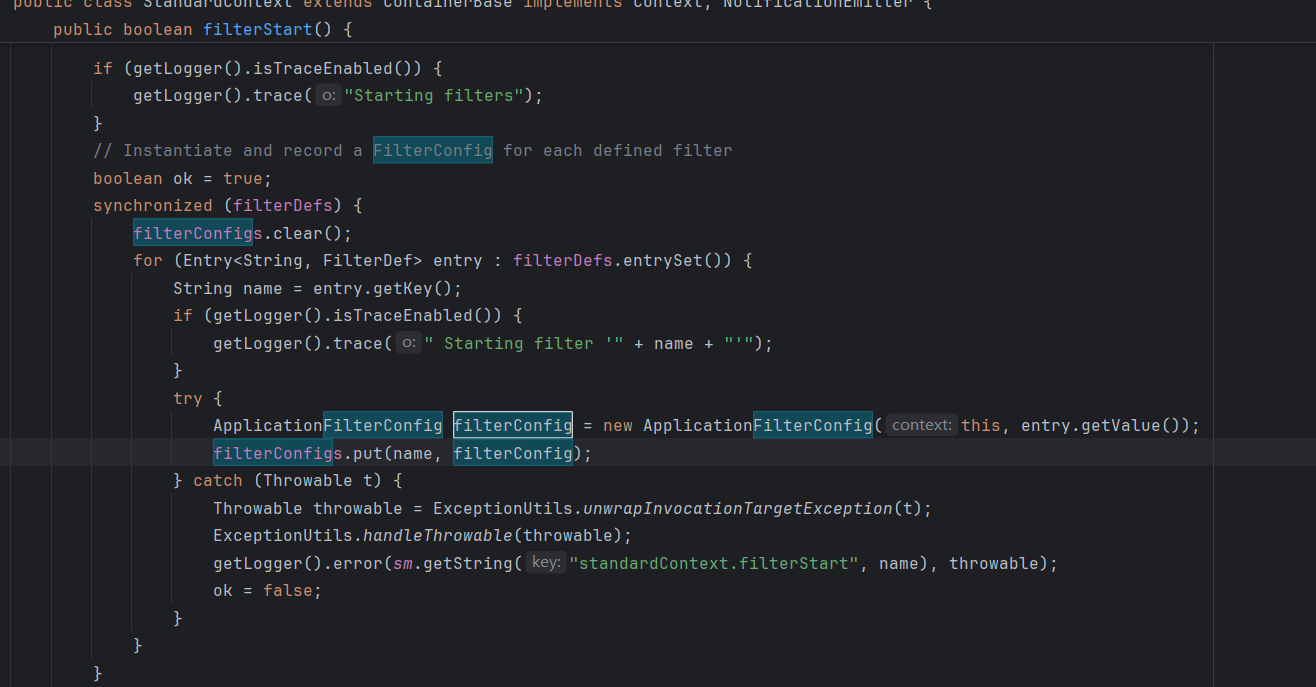Click the catch keyword

coord(217,480)
